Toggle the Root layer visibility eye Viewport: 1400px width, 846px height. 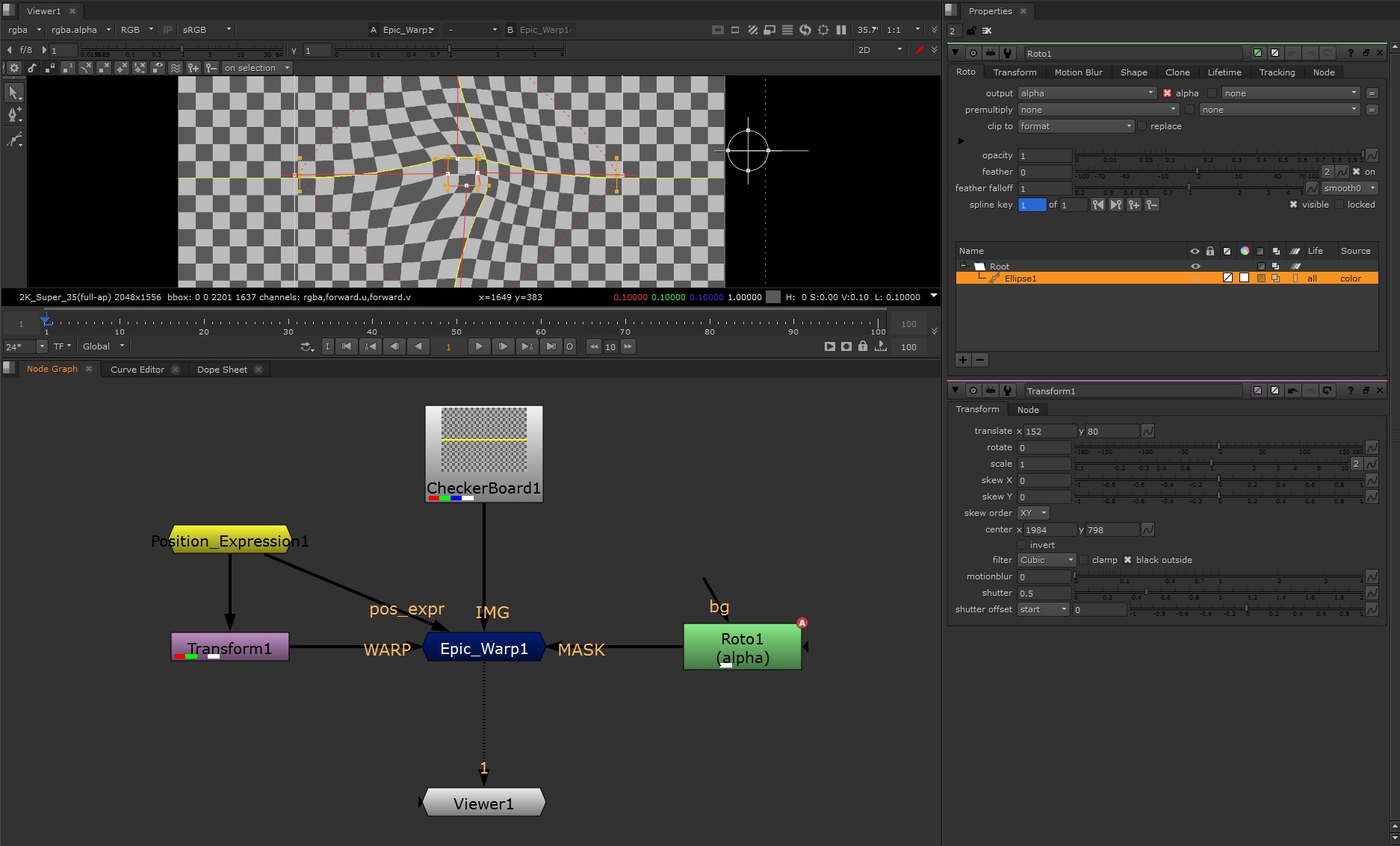(x=1195, y=267)
